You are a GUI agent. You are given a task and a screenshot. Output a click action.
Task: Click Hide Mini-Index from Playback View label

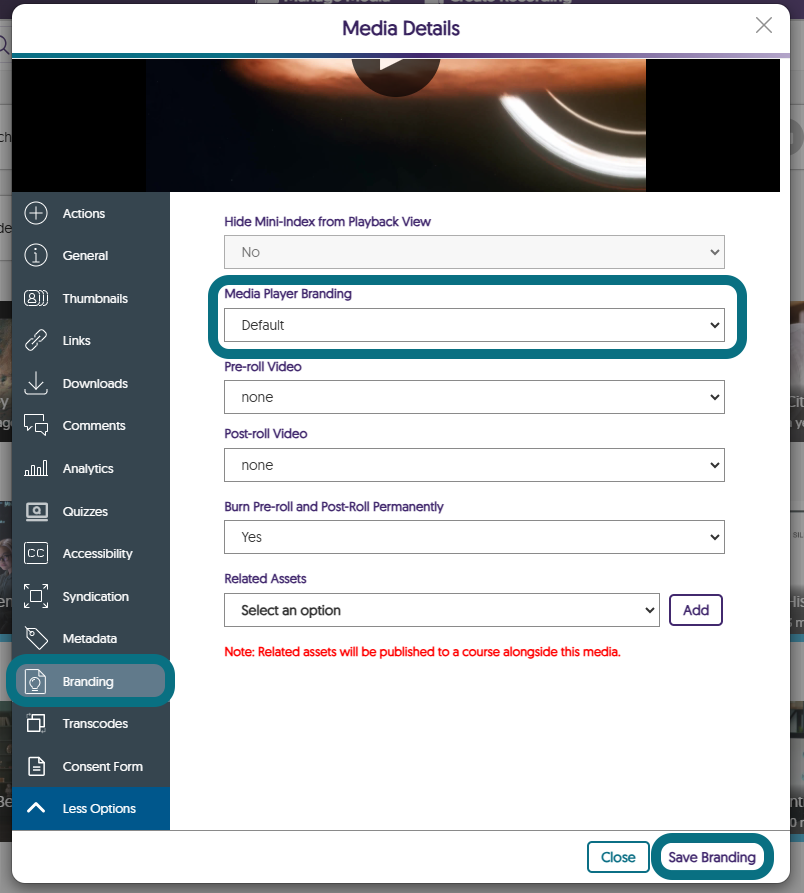(x=327, y=222)
